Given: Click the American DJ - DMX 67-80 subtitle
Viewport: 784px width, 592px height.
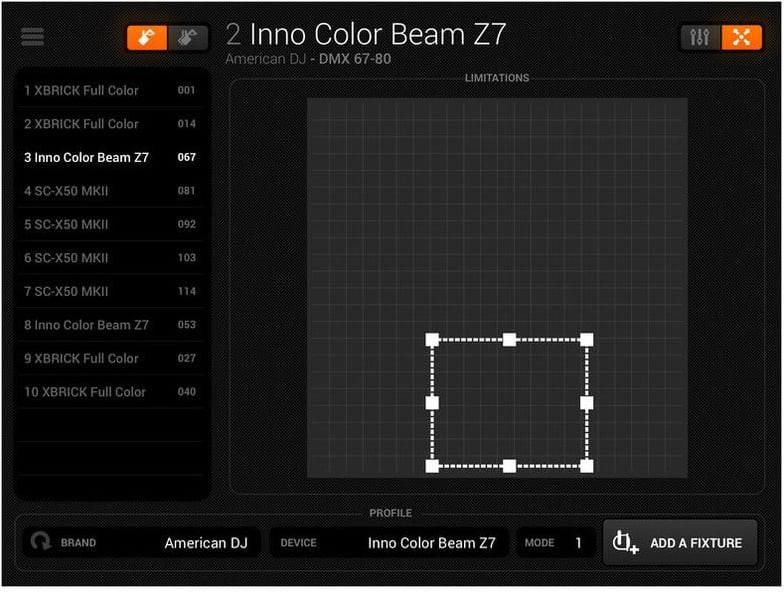Looking at the screenshot, I should 308,59.
